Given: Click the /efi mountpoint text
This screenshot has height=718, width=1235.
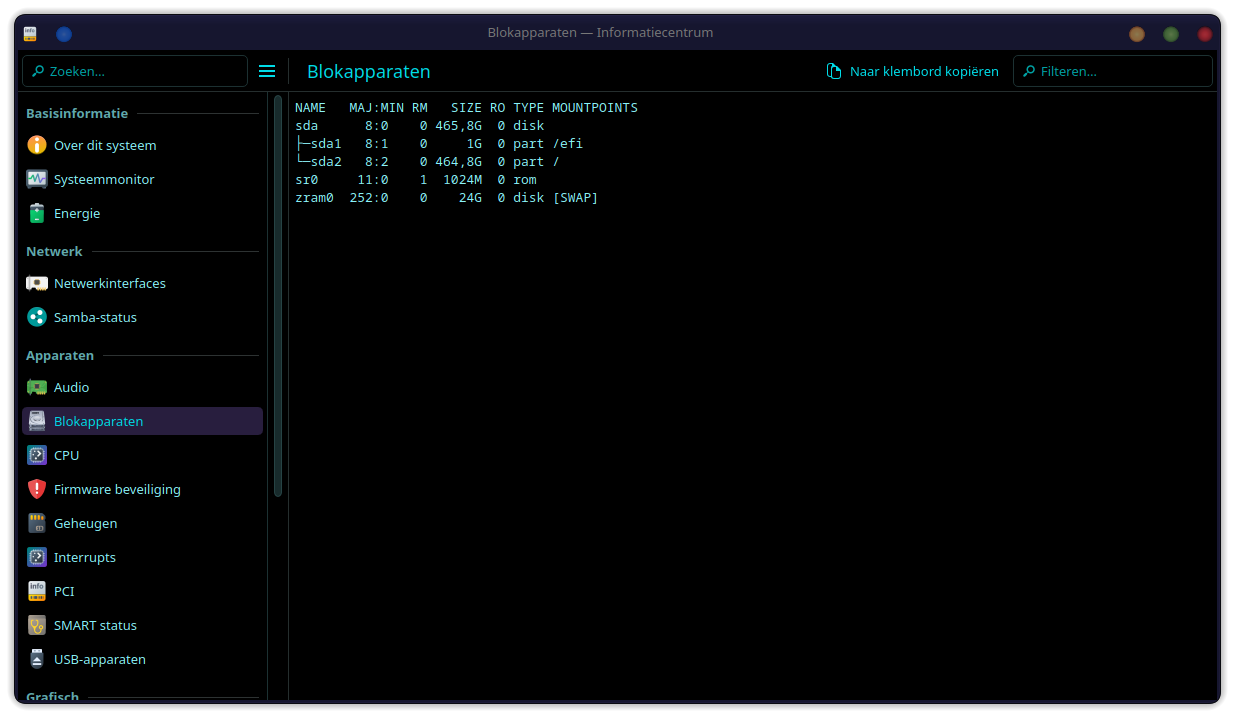Looking at the screenshot, I should tap(568, 144).
